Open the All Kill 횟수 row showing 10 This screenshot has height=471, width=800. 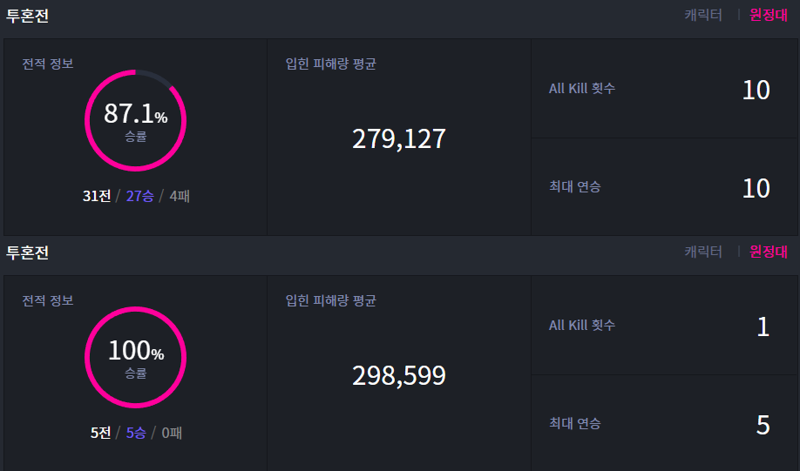click(664, 89)
